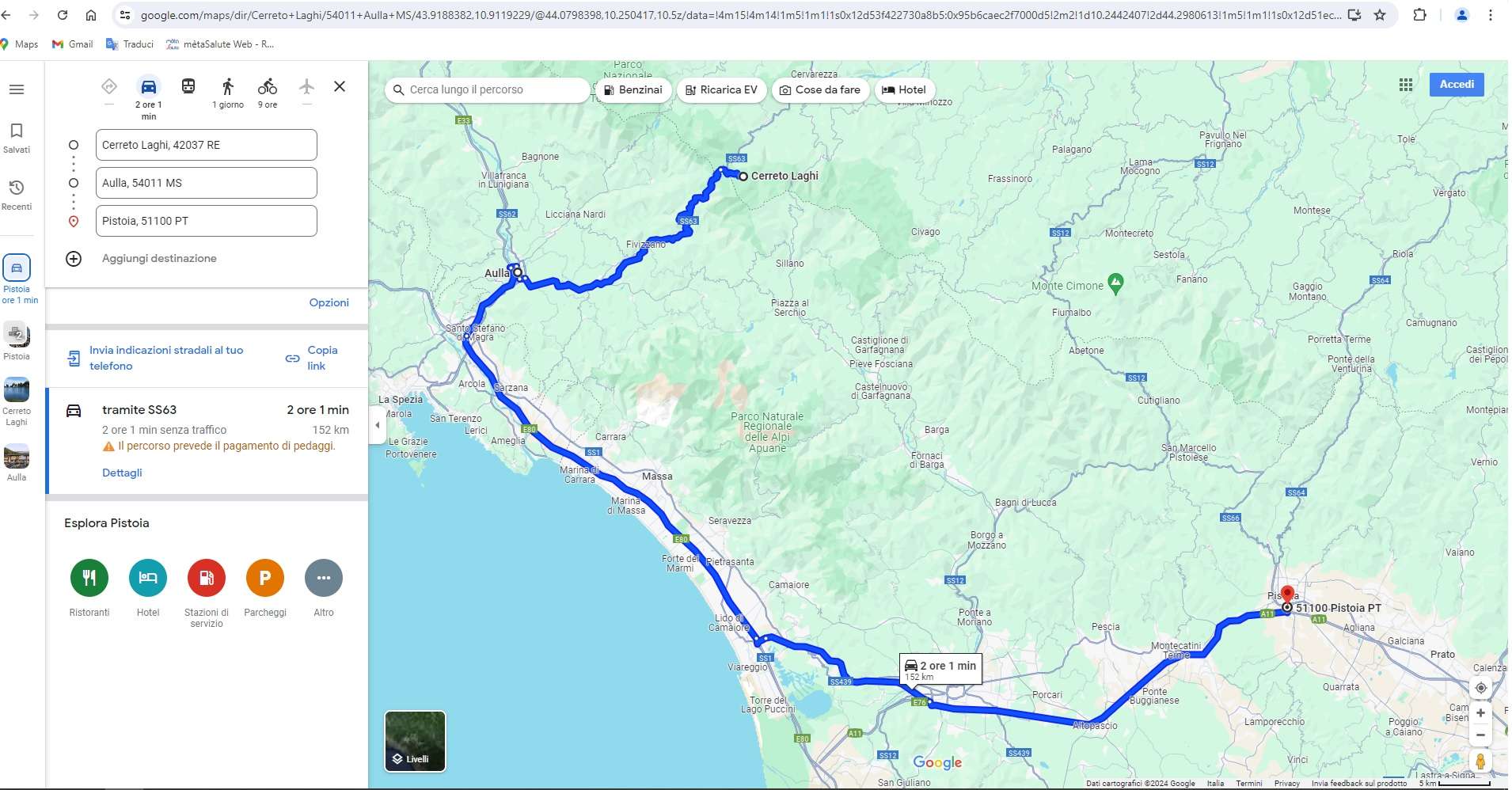Click the Monte Cimone green marker

pos(1115,283)
